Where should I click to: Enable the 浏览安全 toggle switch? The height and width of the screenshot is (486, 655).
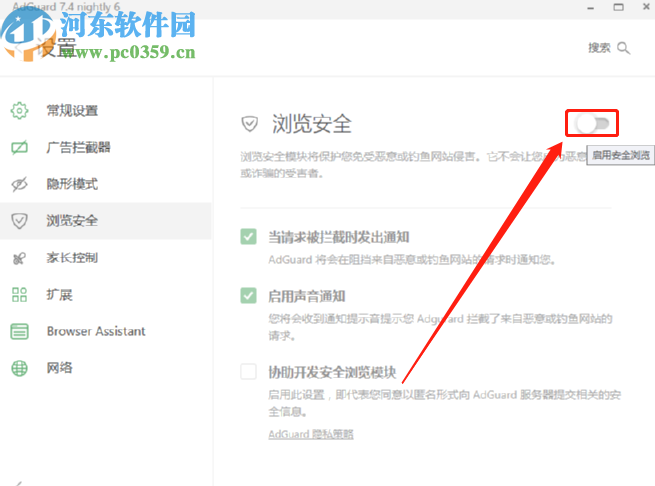tap(592, 123)
